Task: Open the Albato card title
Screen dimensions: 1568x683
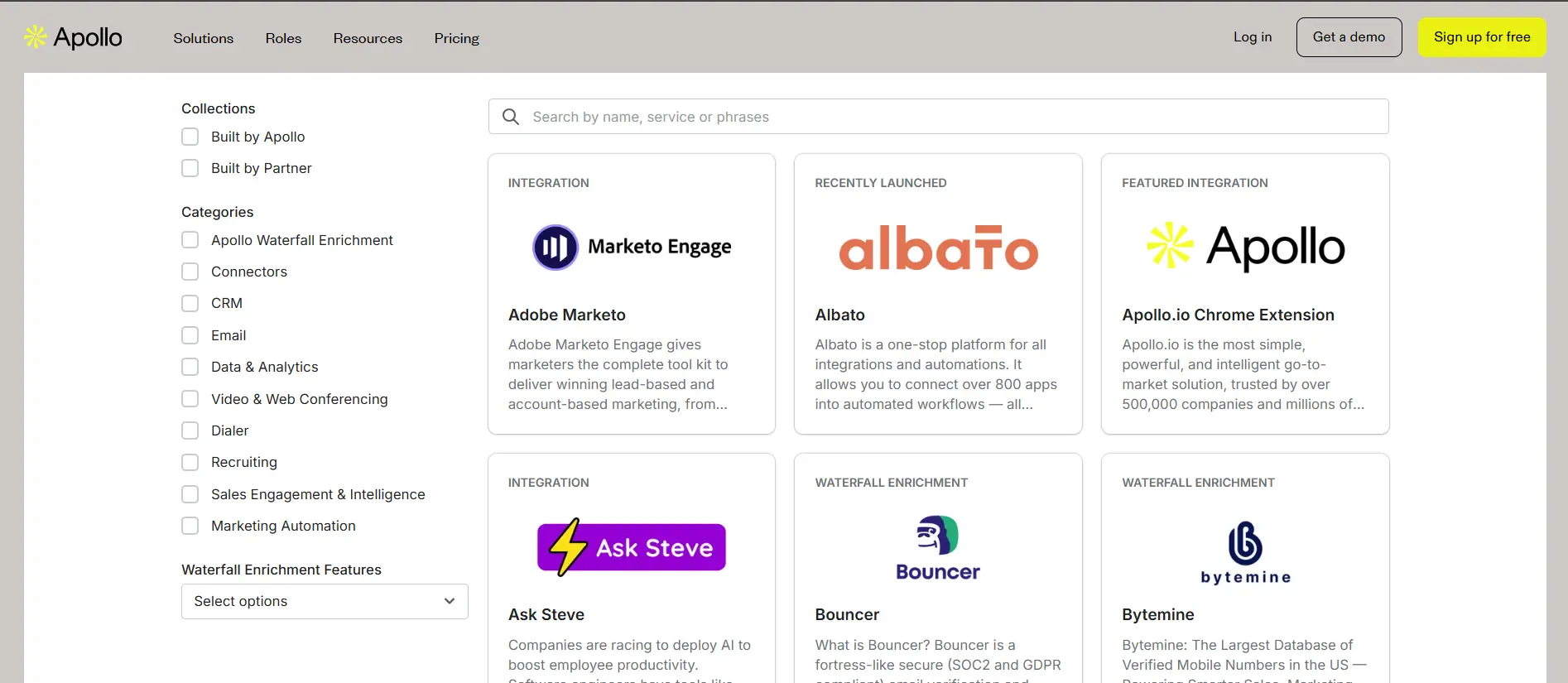Action: click(x=839, y=315)
